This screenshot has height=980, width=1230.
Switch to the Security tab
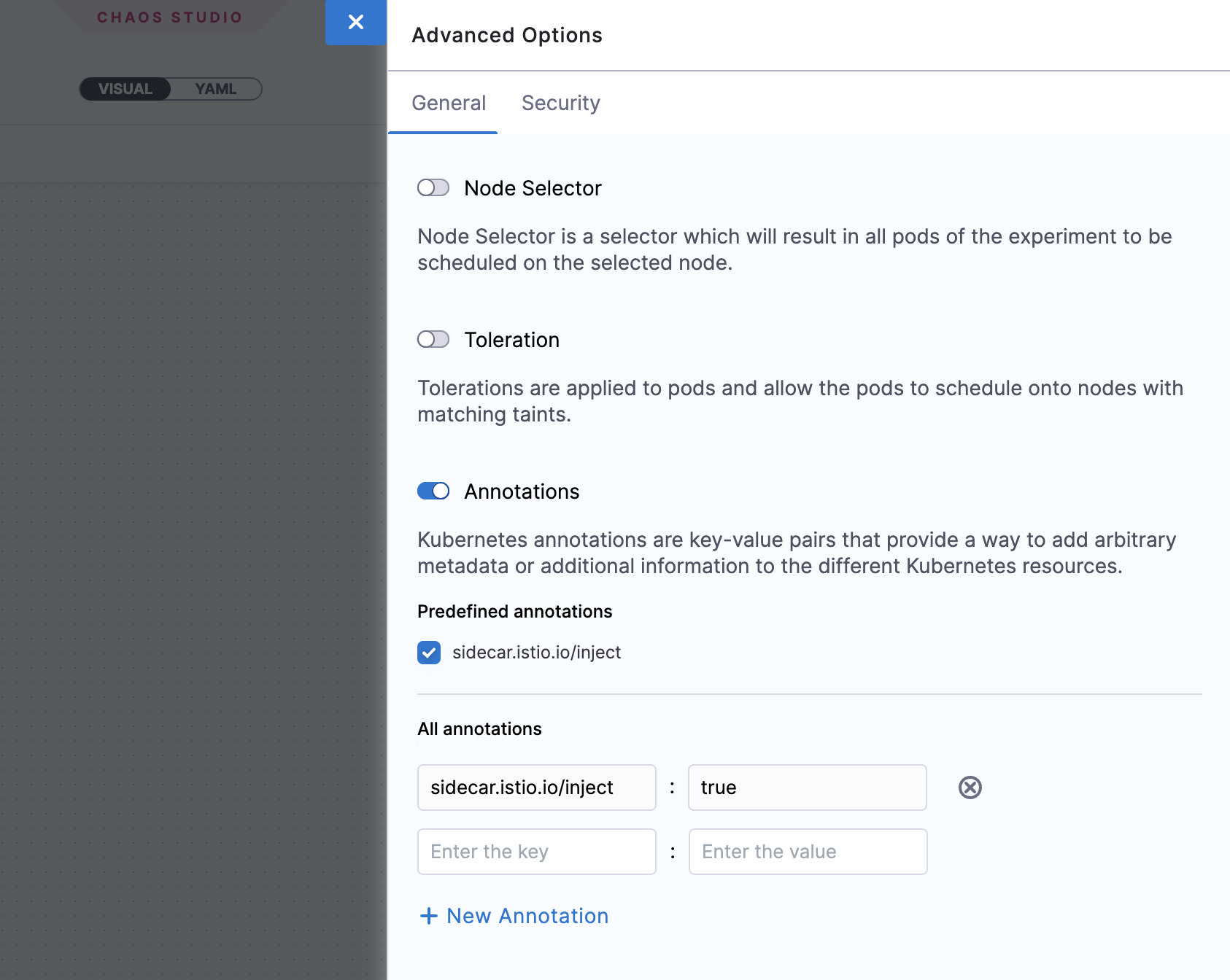point(560,103)
